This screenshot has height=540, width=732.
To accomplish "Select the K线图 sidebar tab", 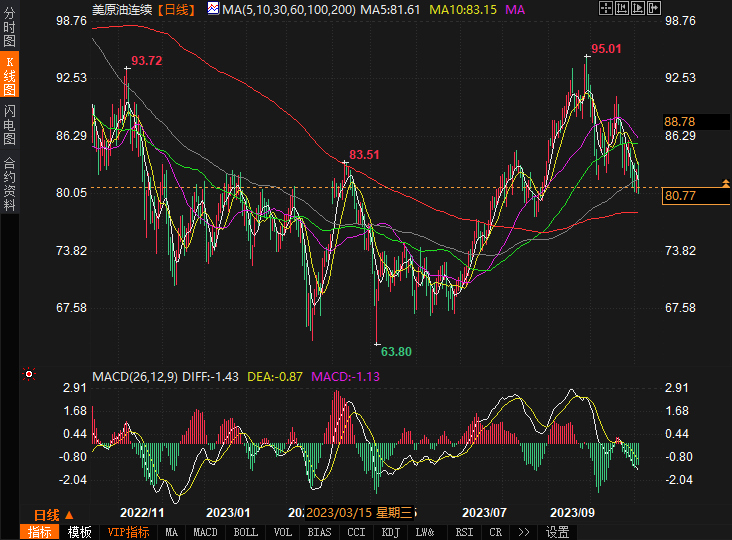I will (x=9, y=76).
